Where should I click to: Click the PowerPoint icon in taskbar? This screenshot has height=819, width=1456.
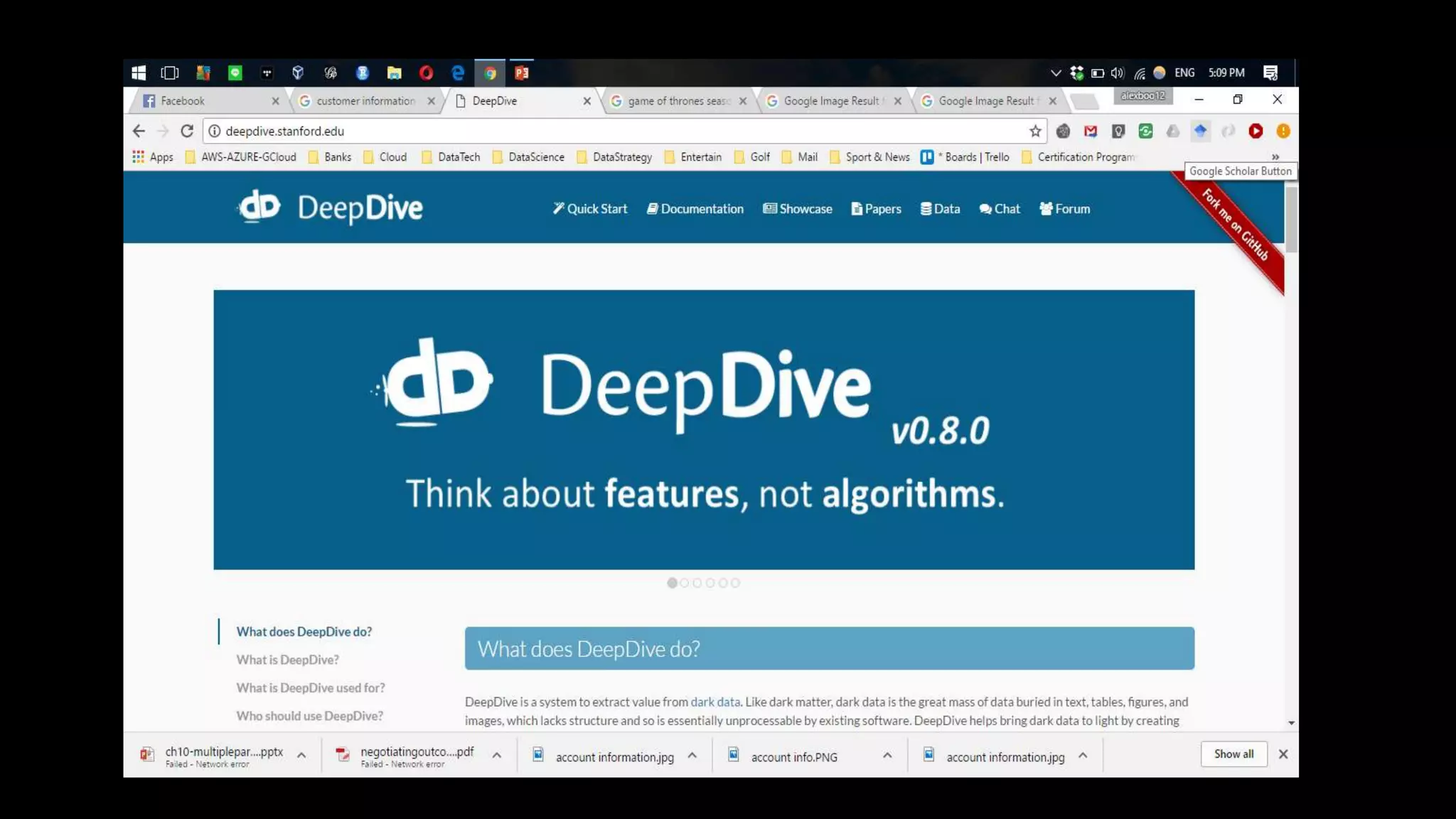[522, 73]
